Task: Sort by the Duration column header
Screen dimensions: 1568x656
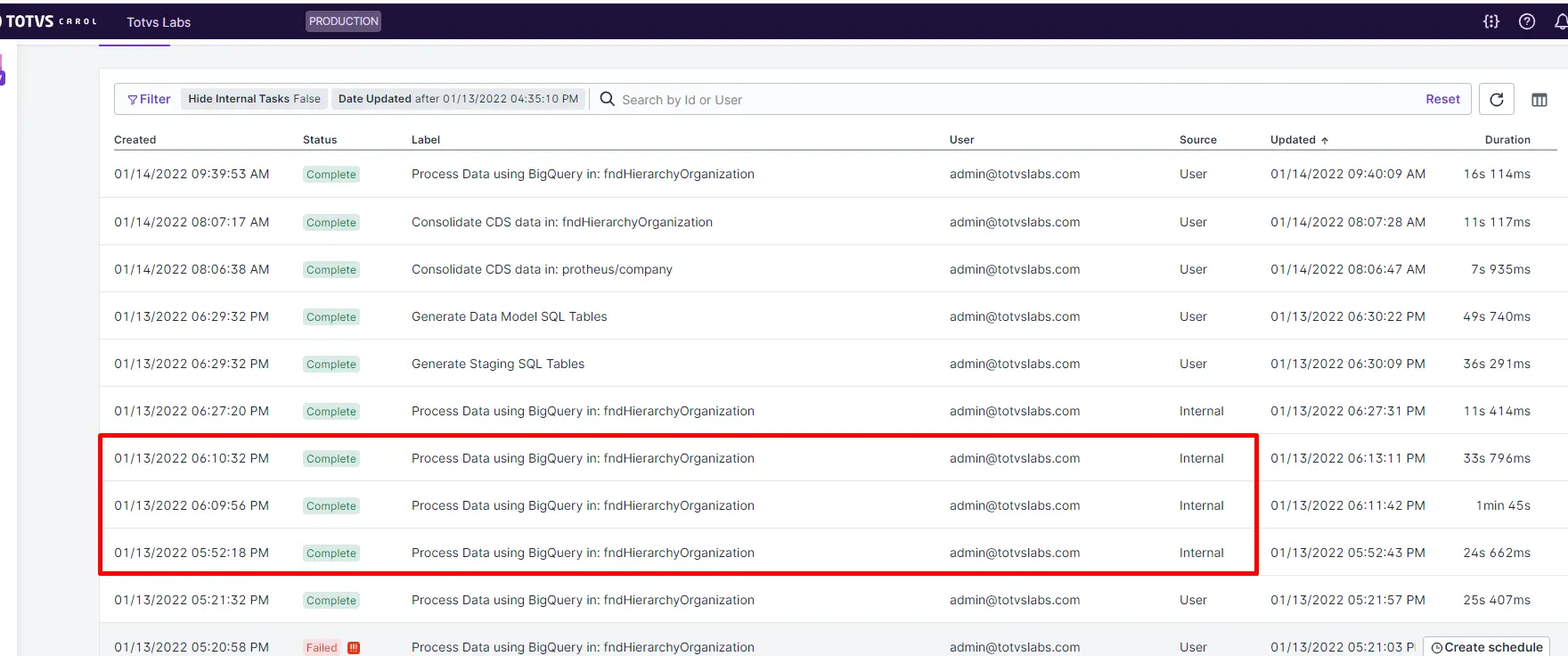Action: tap(1507, 140)
